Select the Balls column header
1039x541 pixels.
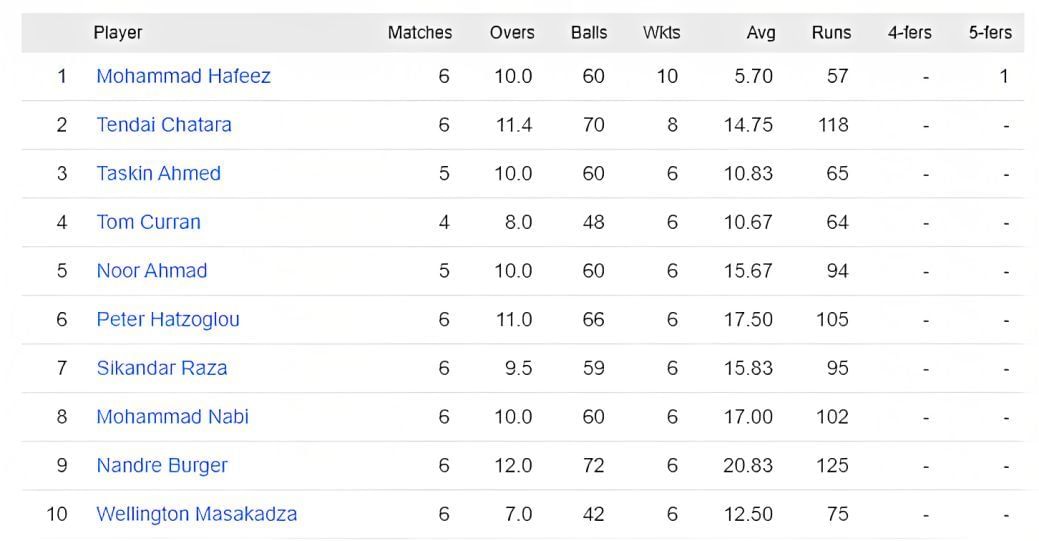pos(589,33)
